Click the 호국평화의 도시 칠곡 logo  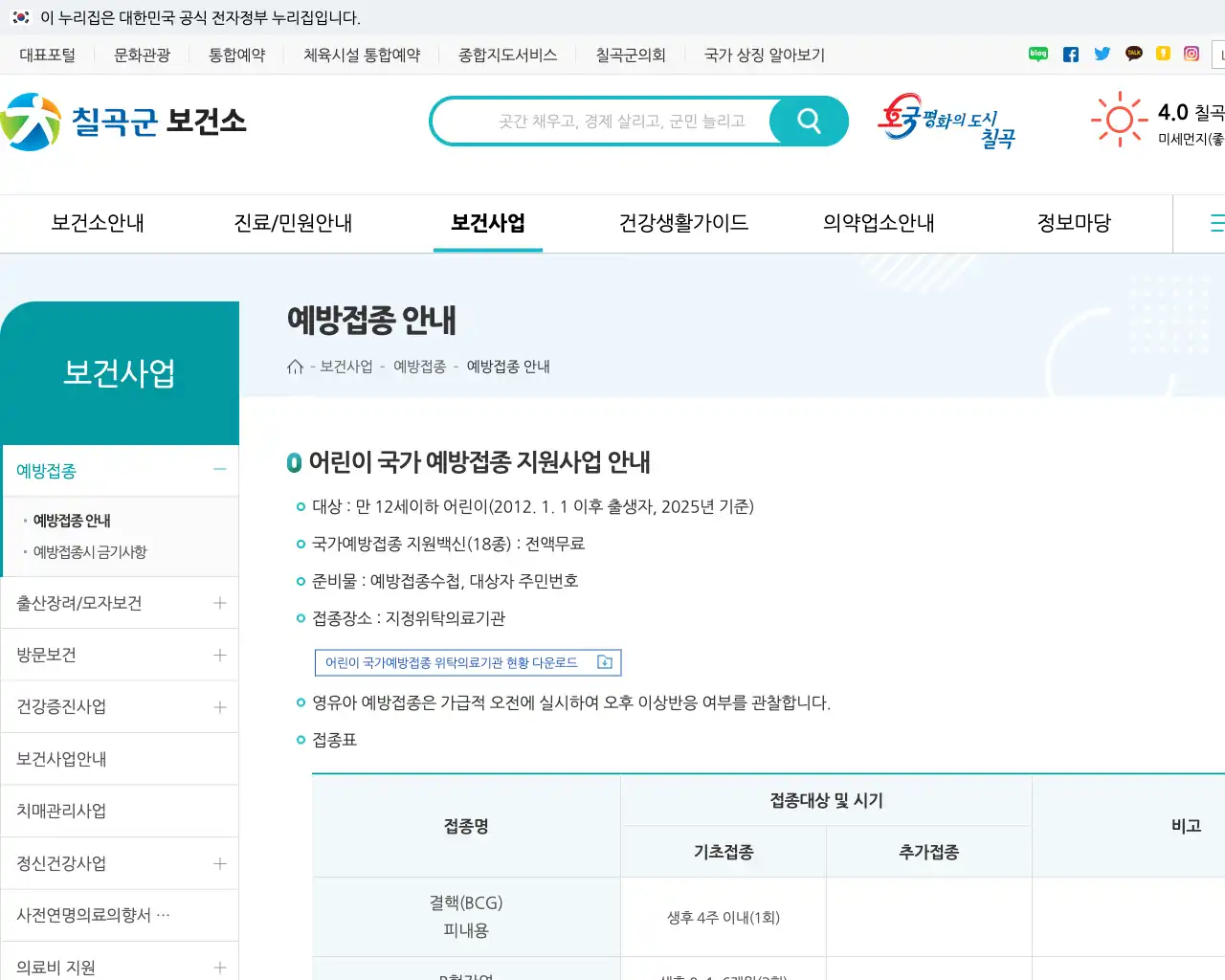coord(947,121)
